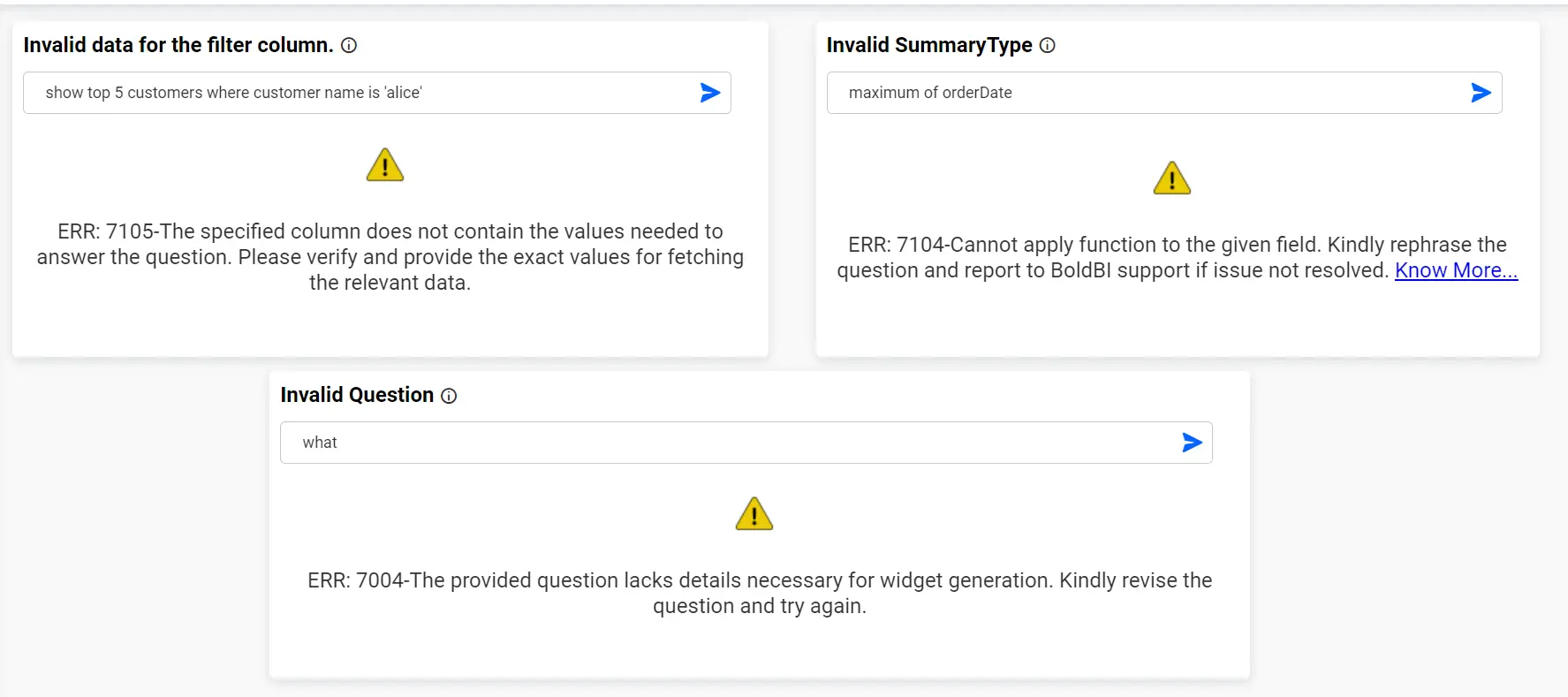Image resolution: width=1568 pixels, height=697 pixels.
Task: Open the Know More... link
Action: coord(1455,271)
